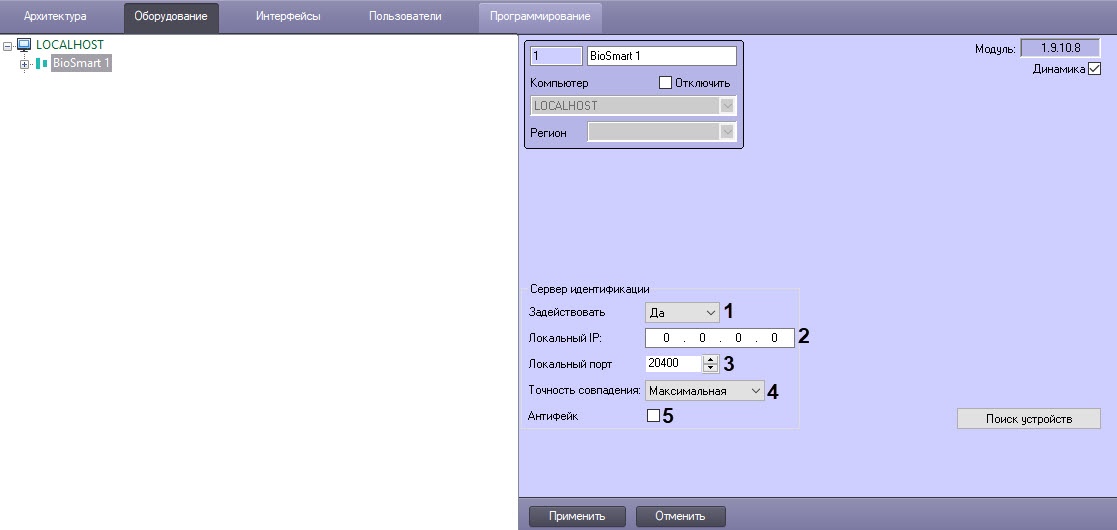The image size is (1117, 530).
Task: Expand the BioSmart 1 tree node
Action: (x=24, y=64)
